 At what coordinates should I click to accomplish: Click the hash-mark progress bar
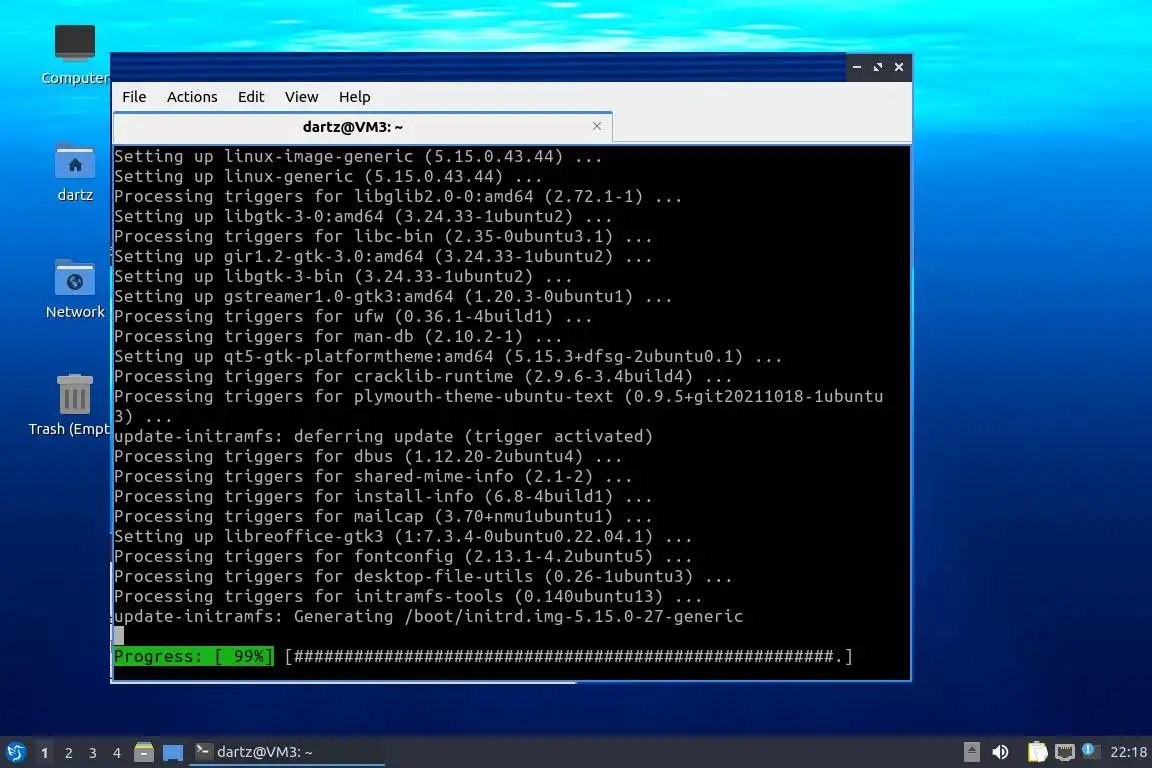pos(569,656)
